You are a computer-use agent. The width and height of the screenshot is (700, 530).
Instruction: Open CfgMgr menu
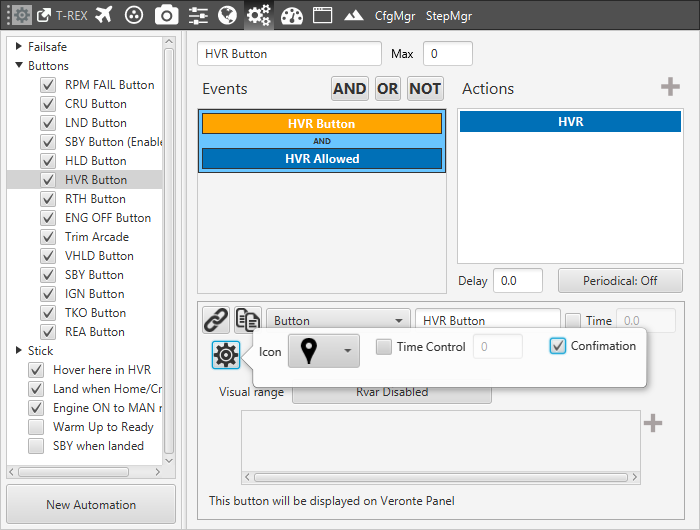pos(395,16)
